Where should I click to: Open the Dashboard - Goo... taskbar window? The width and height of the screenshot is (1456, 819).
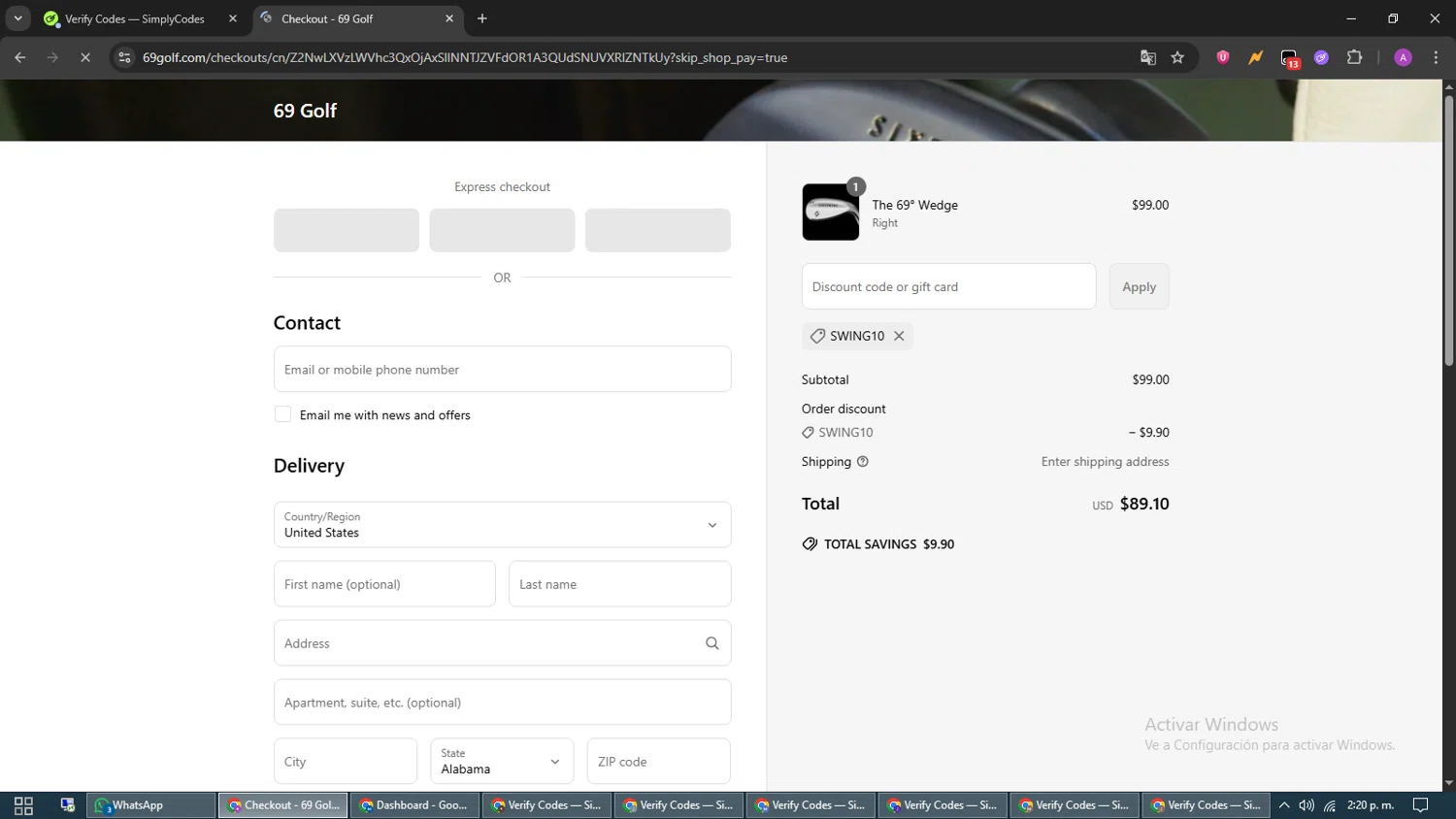(415, 805)
